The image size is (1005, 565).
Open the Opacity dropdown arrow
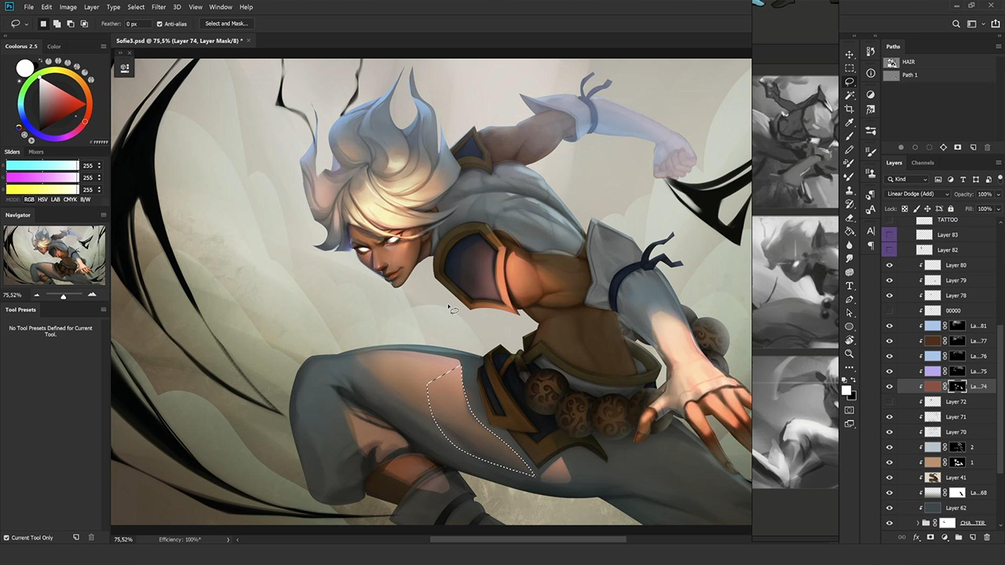click(x=998, y=195)
